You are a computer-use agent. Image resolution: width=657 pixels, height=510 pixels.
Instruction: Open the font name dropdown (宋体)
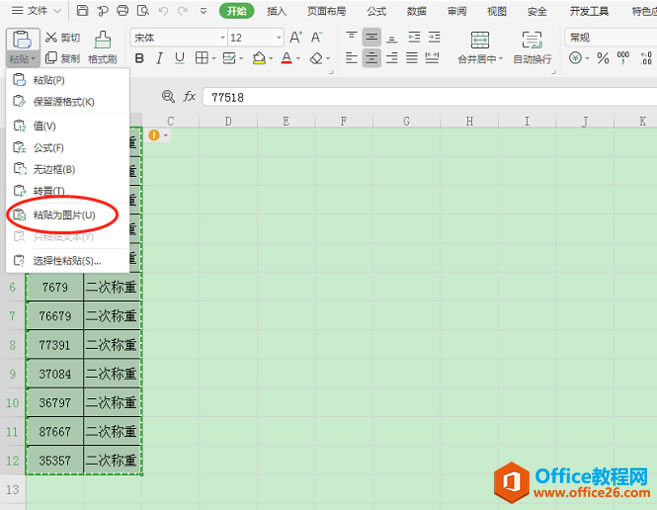coord(222,38)
